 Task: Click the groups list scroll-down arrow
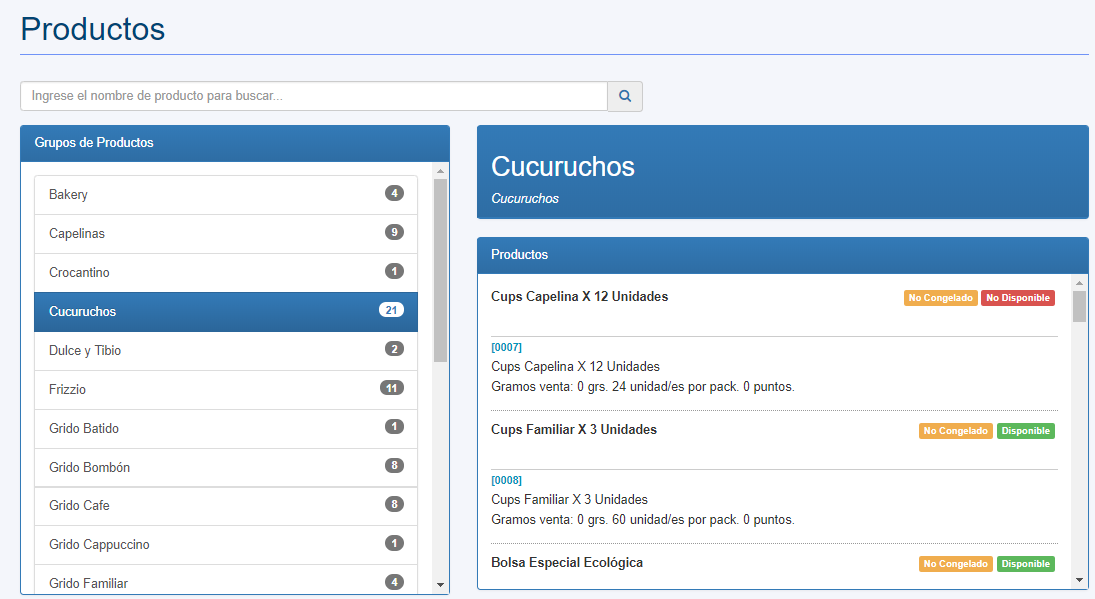pyautogui.click(x=440, y=585)
